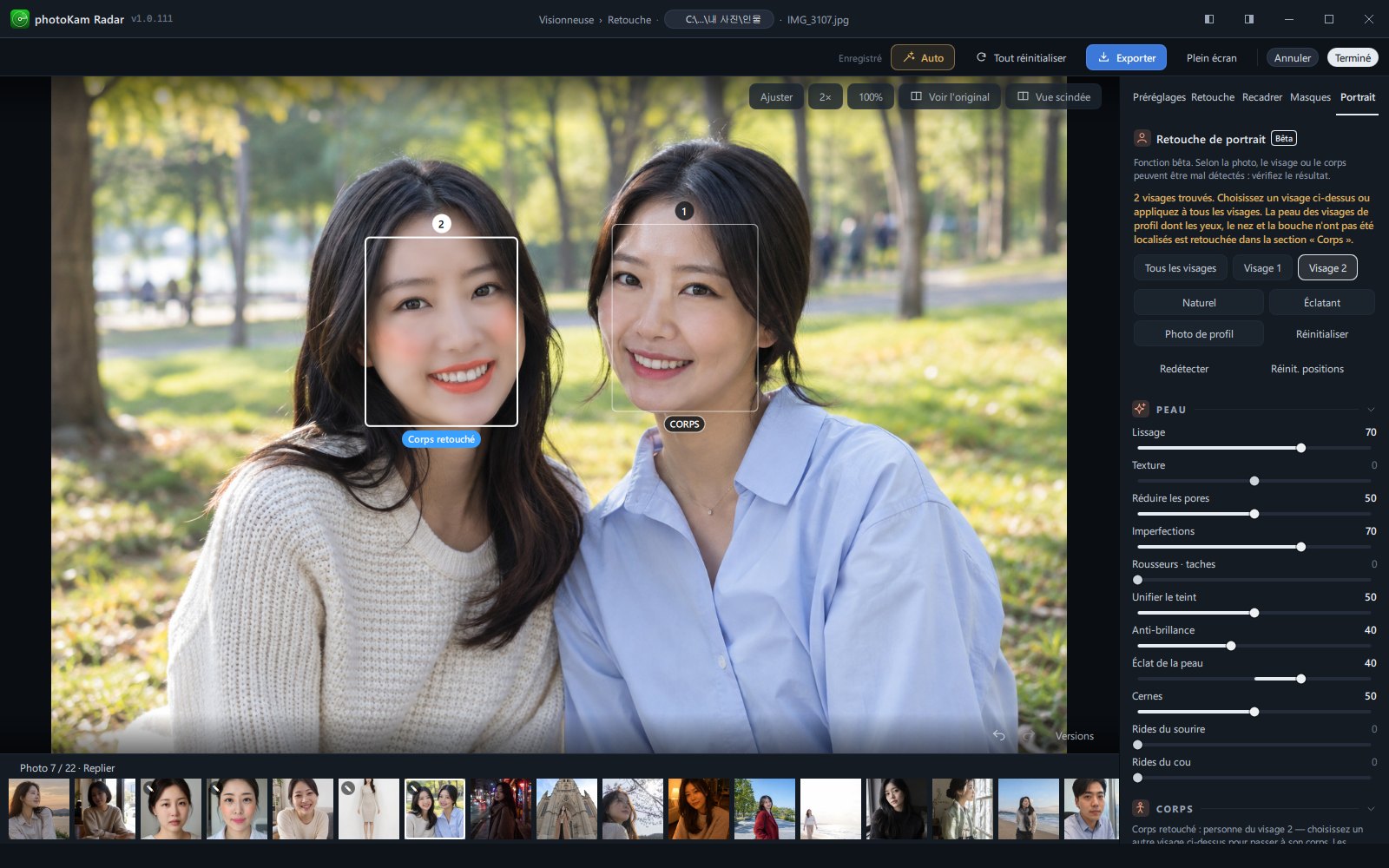Click Replier to collapse the filmstrip
Viewport: 1389px width, 868px height.
click(99, 768)
